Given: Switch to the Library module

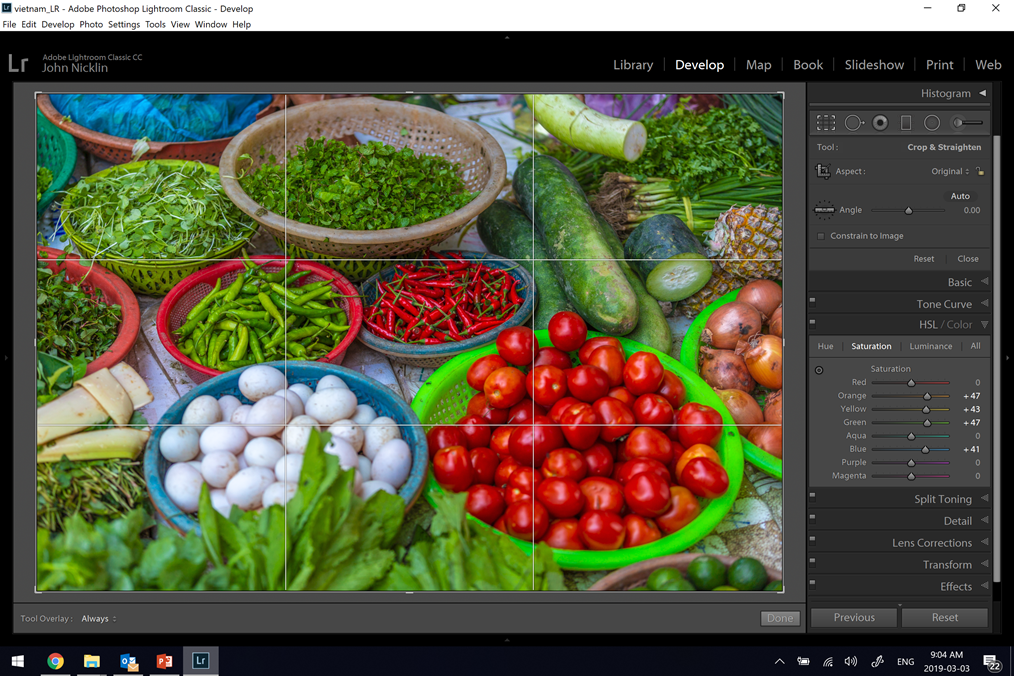Looking at the screenshot, I should pyautogui.click(x=632, y=65).
